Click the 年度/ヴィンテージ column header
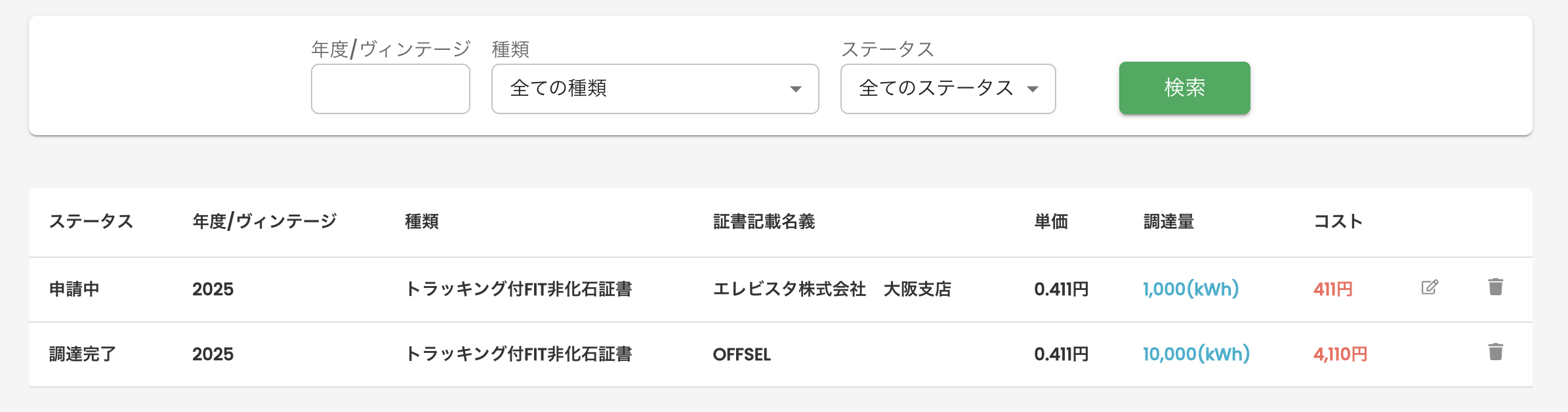1568x412 pixels. pos(264,222)
